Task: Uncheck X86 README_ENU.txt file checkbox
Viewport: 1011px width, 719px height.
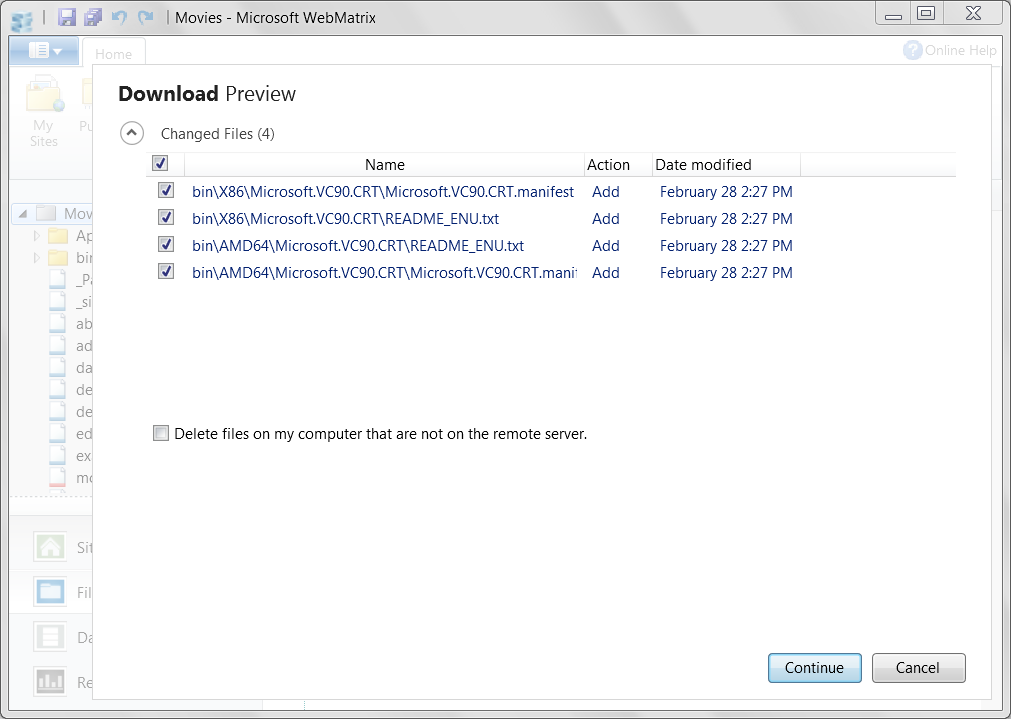Action: tap(166, 217)
